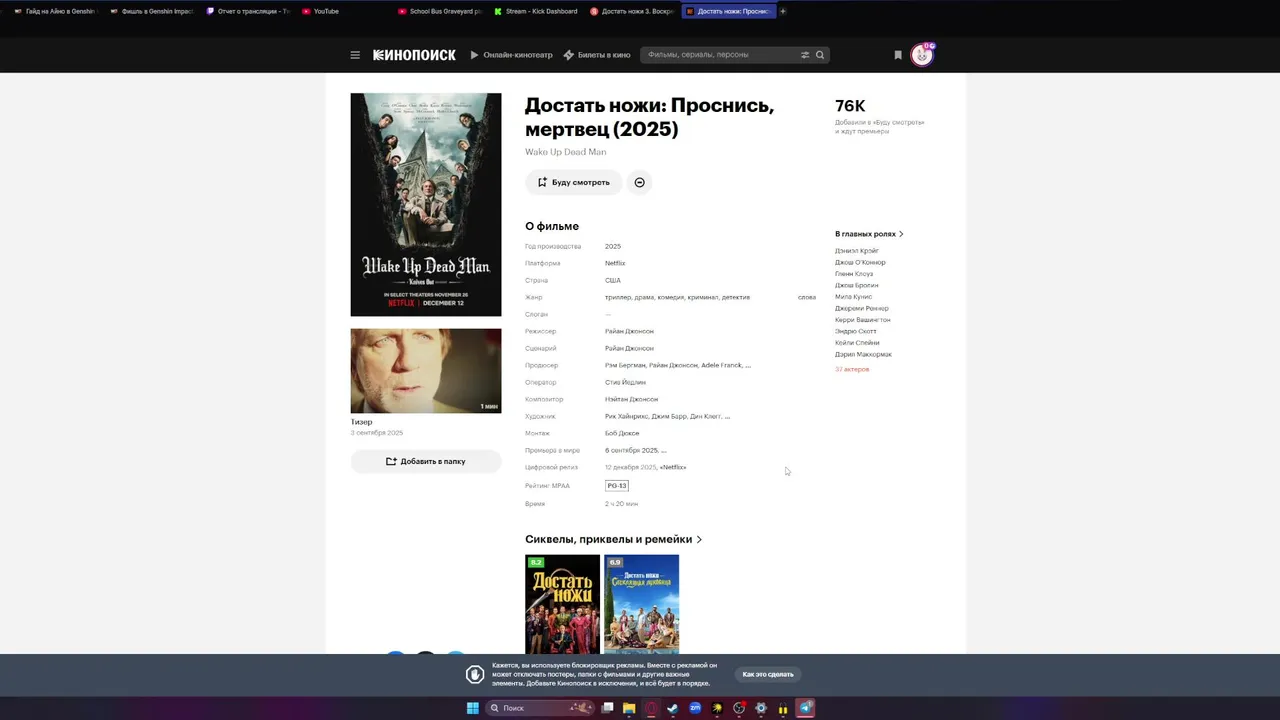Open composer Нэйтан Джонсон page
Image resolution: width=1280 pixels, height=720 pixels.
[x=632, y=399]
